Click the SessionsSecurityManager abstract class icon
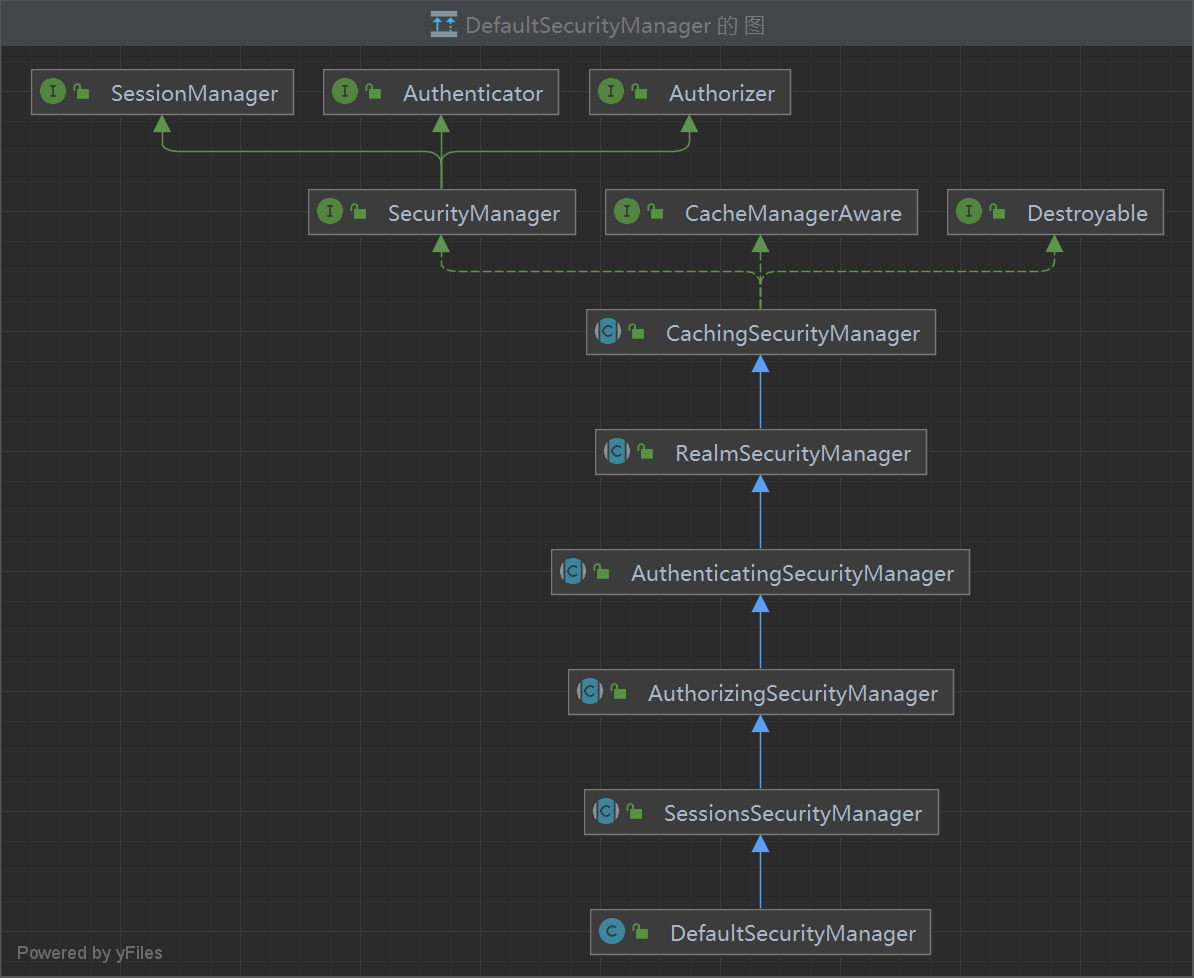Screen dimensions: 1194x978 605,812
